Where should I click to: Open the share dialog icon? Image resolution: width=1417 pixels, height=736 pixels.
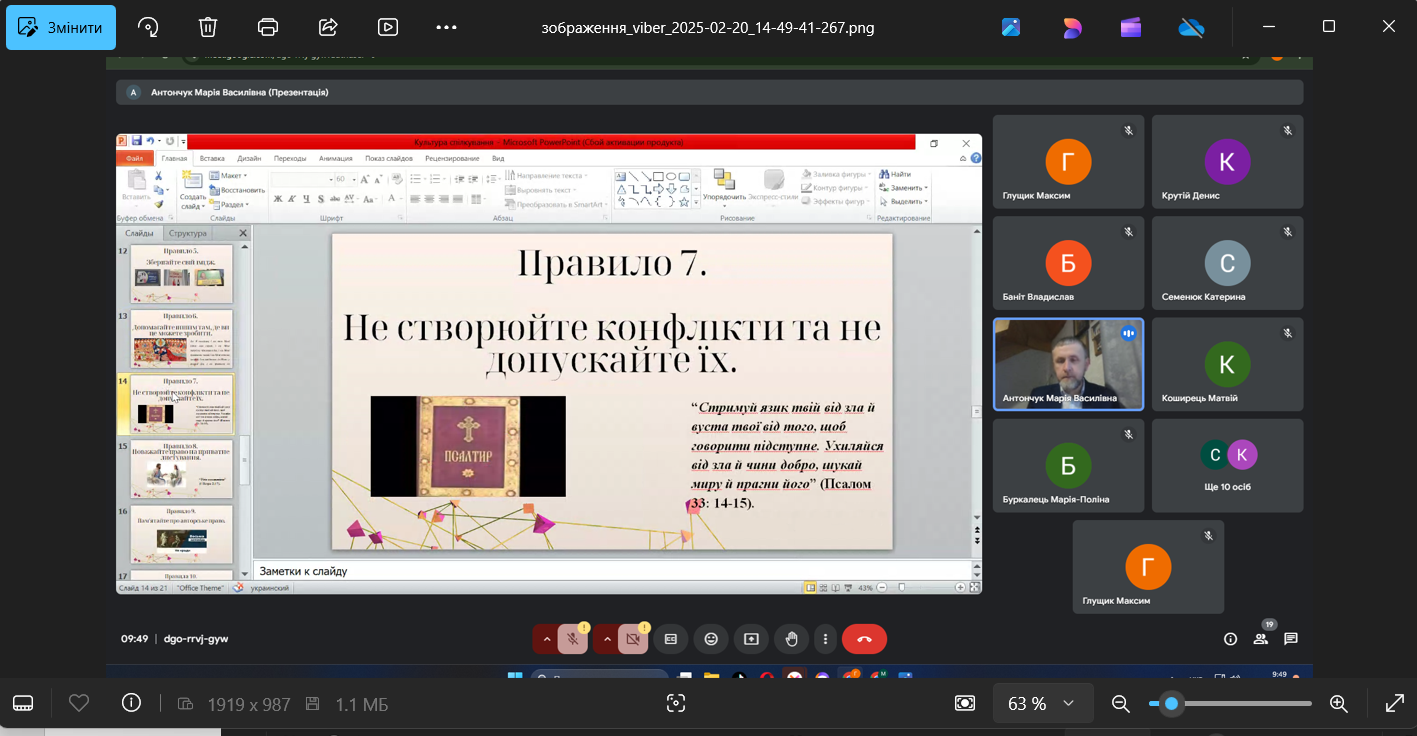click(x=327, y=27)
